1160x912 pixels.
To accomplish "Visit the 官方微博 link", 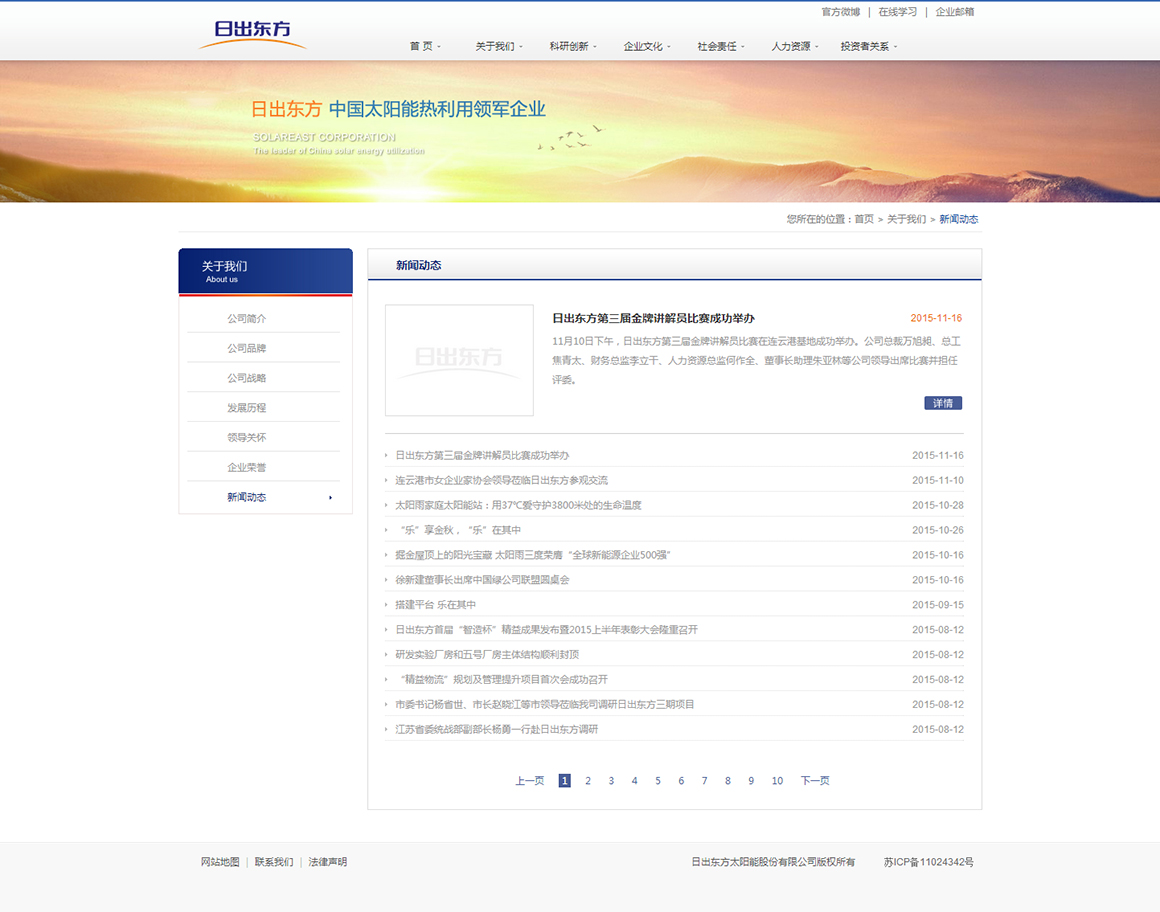I will pos(840,12).
